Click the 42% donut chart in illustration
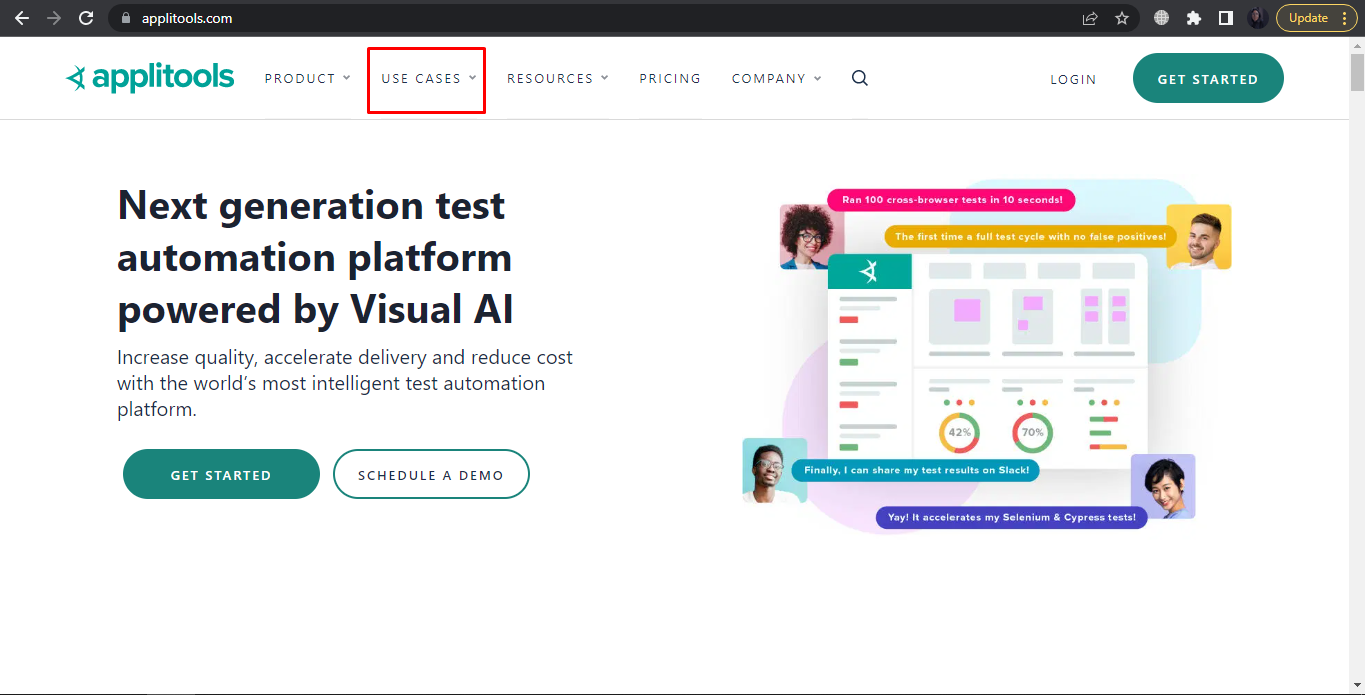This screenshot has width=1365, height=695. (x=959, y=432)
